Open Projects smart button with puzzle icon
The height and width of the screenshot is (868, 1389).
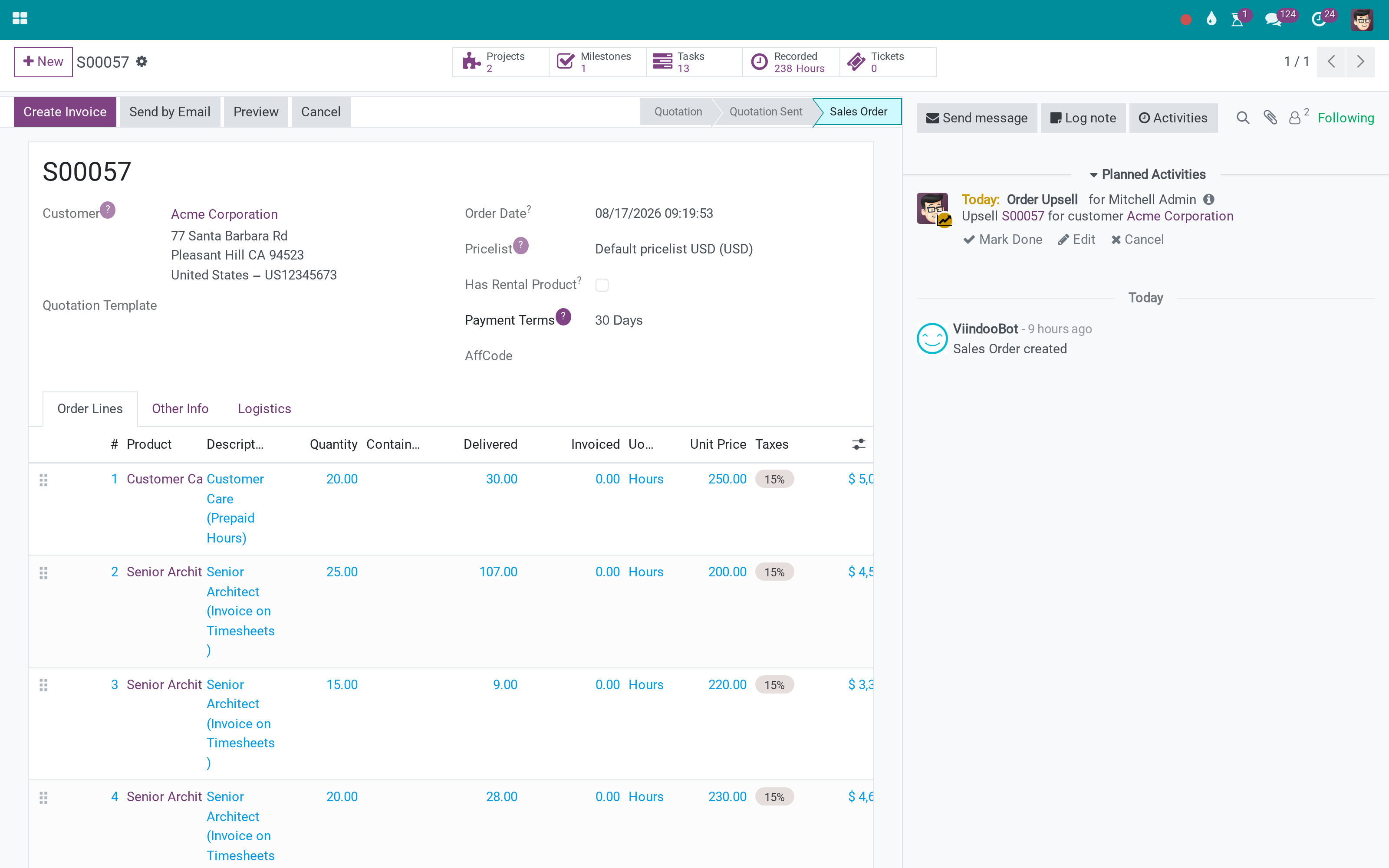500,62
